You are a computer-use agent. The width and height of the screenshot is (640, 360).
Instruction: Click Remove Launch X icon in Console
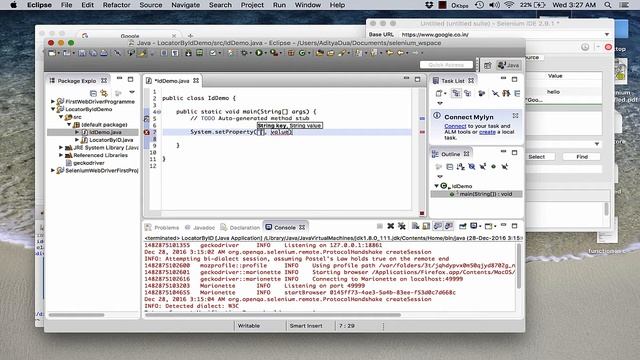click(391, 226)
